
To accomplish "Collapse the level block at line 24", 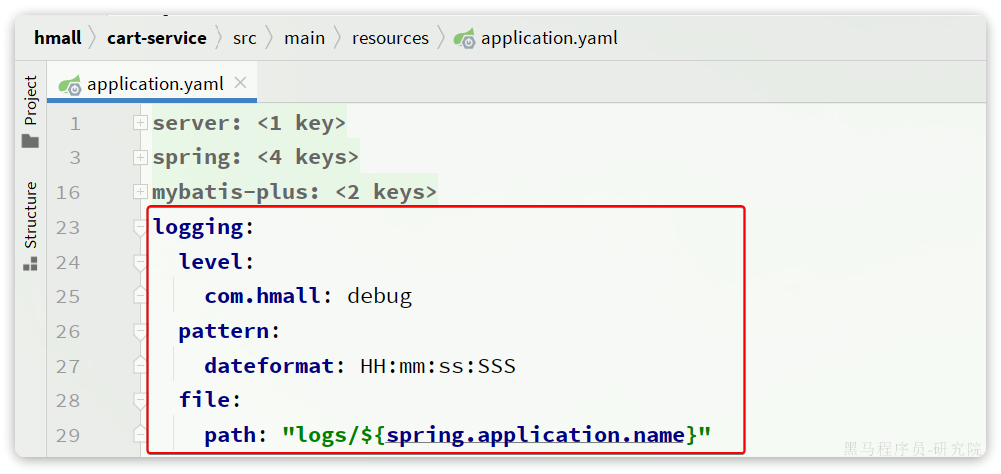I will click(140, 262).
